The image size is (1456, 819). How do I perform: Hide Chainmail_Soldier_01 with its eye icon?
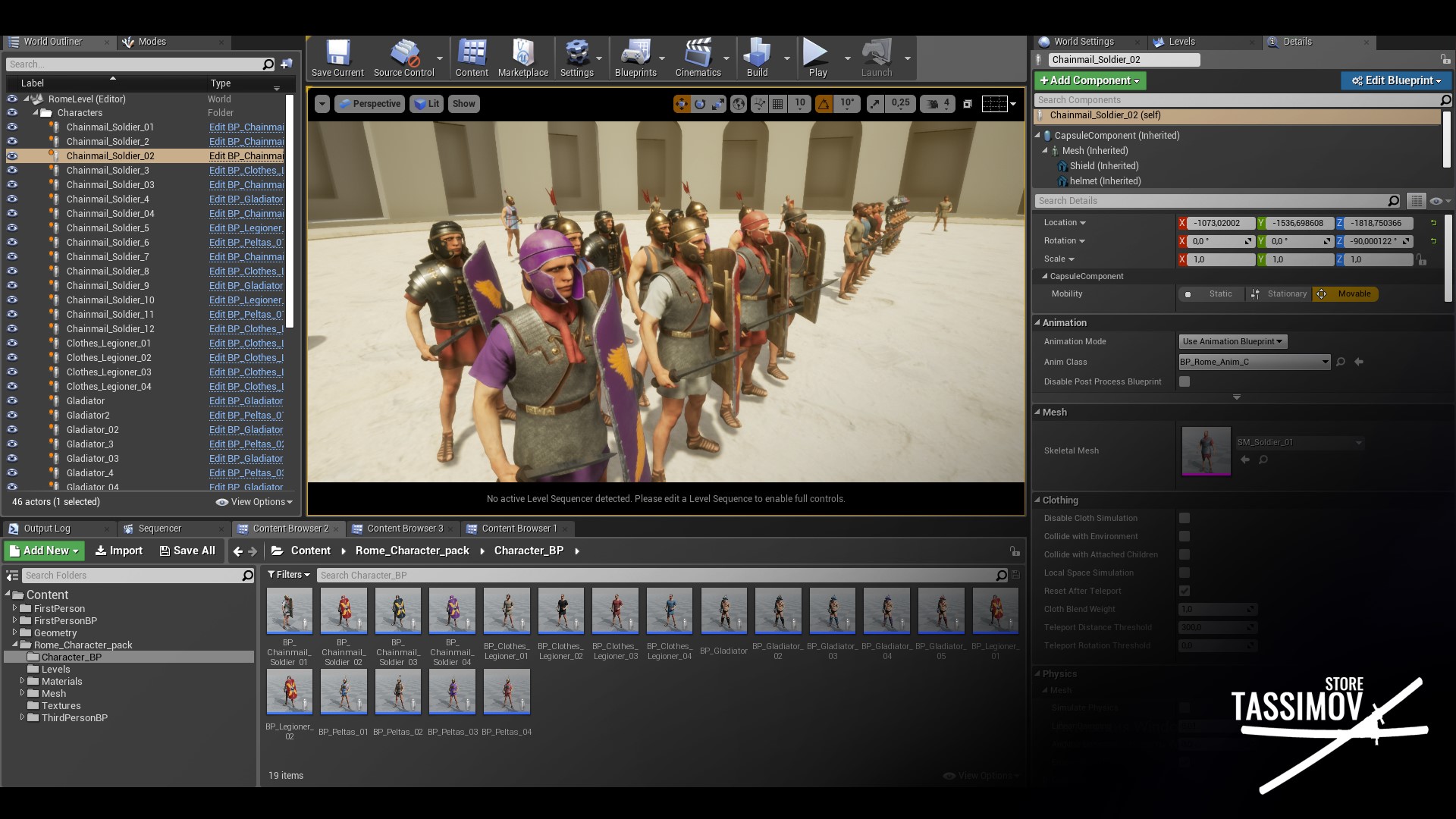click(12, 127)
